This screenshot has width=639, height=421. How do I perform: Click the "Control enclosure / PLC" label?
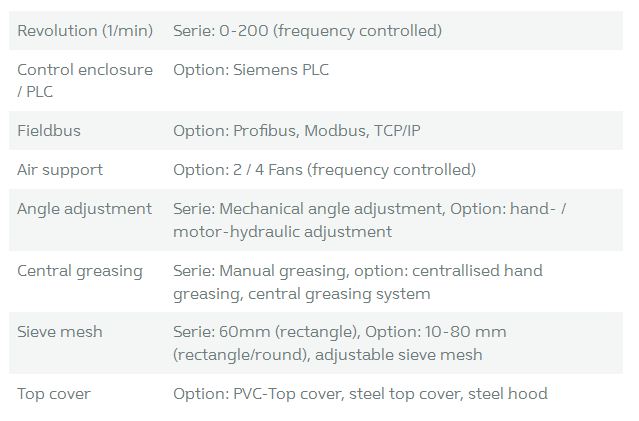tap(85, 80)
